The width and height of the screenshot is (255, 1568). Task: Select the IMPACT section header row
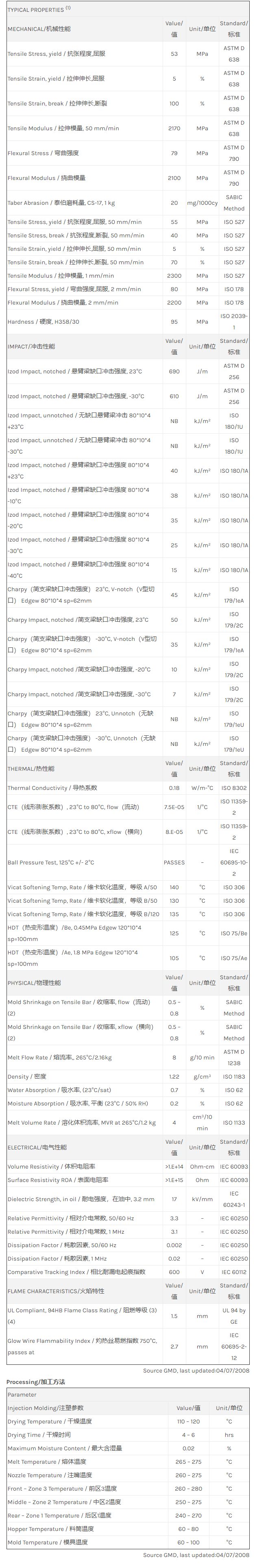tap(31, 346)
